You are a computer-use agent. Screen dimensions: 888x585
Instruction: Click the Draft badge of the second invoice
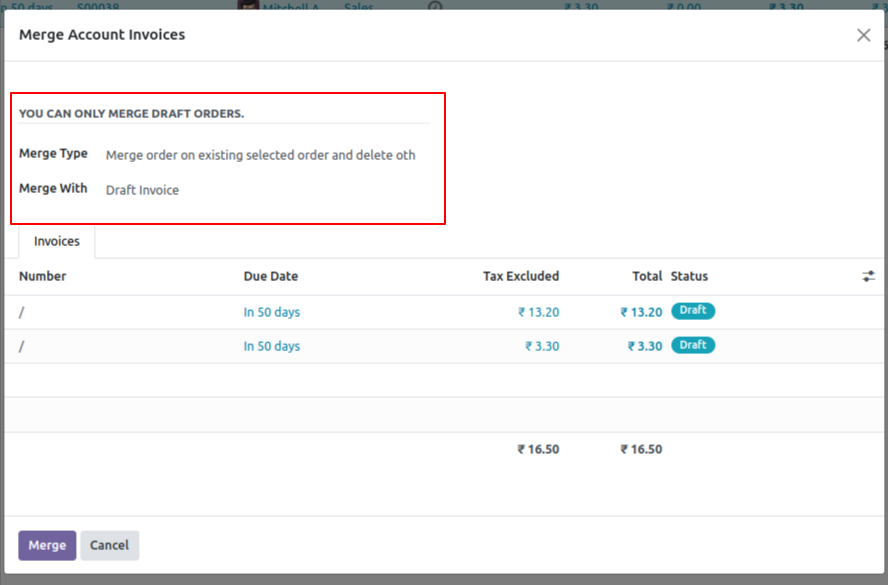click(693, 345)
